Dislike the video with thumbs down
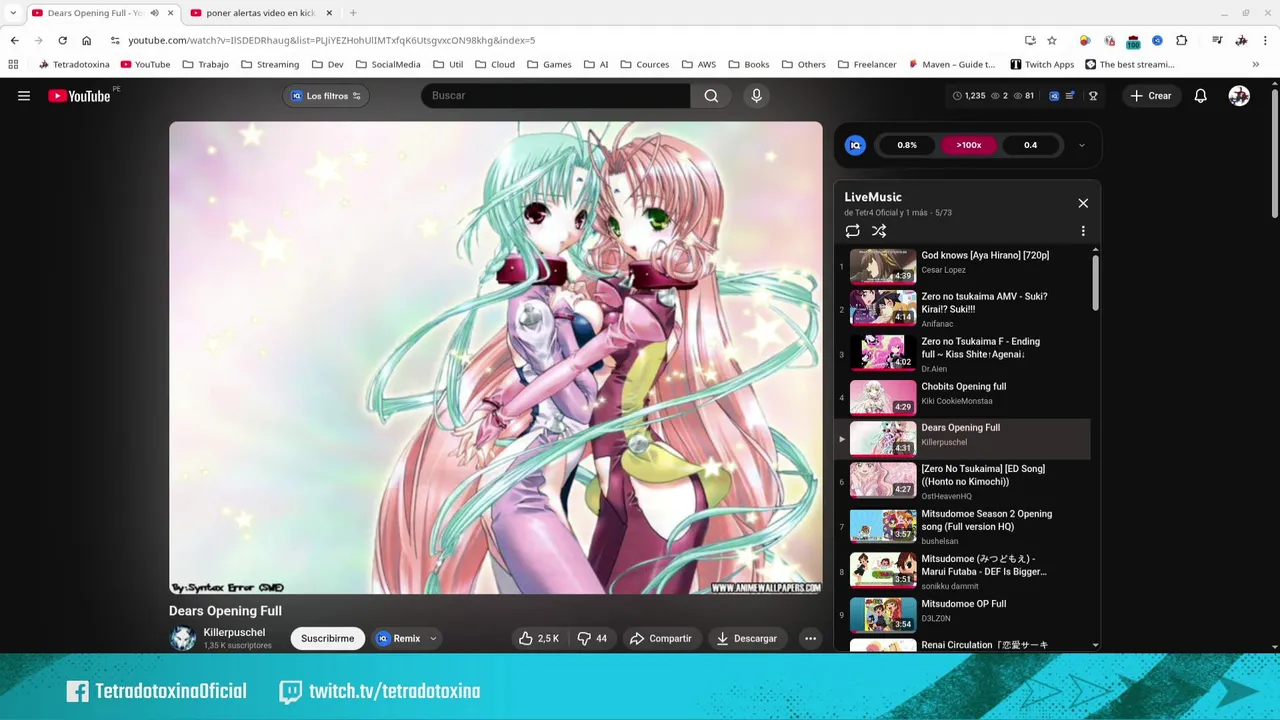1280x720 pixels. click(x=594, y=638)
